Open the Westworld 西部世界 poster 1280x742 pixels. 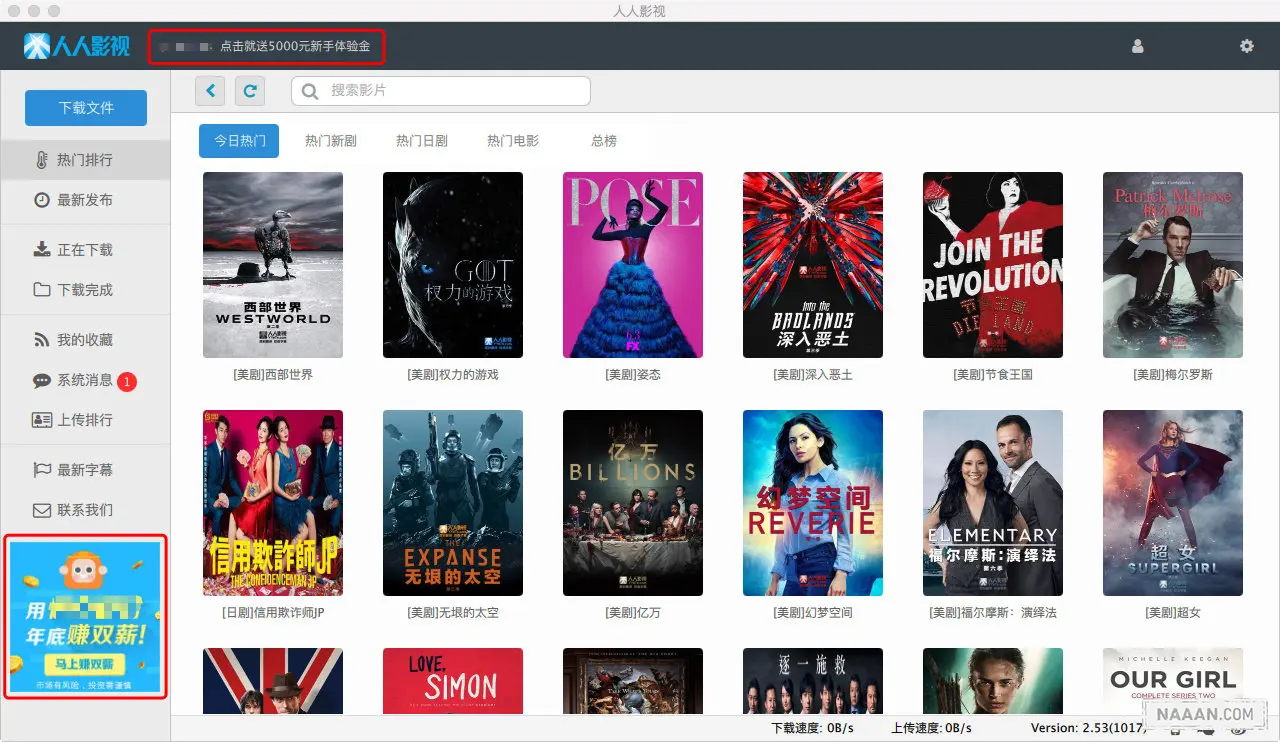click(x=273, y=265)
